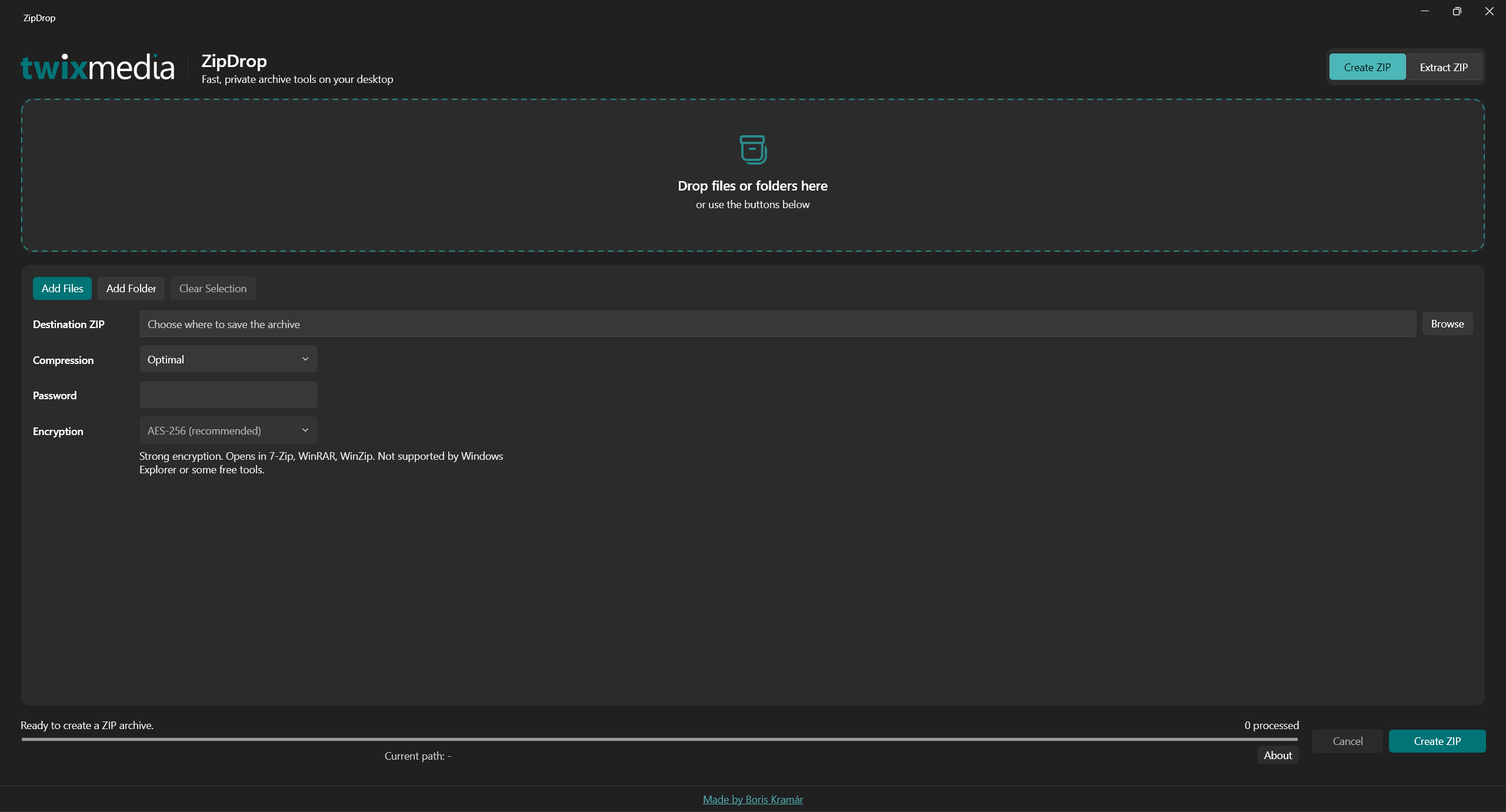Click the Cancel button
1506x812 pixels.
point(1347,741)
